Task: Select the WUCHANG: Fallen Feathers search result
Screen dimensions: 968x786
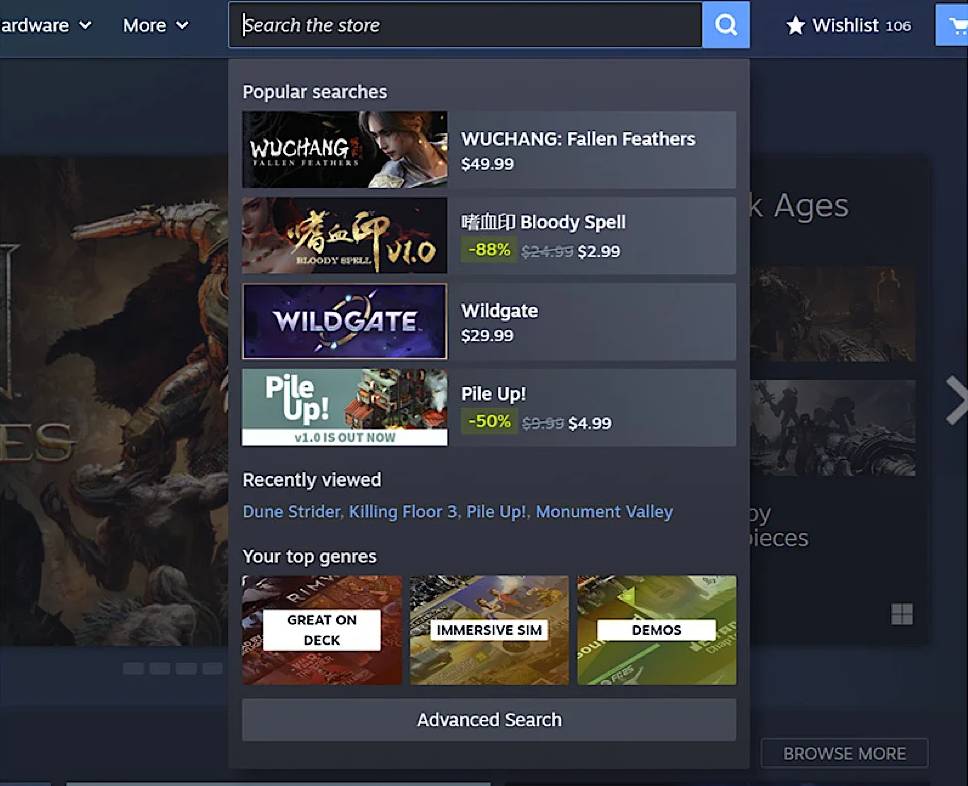Action: pos(489,150)
